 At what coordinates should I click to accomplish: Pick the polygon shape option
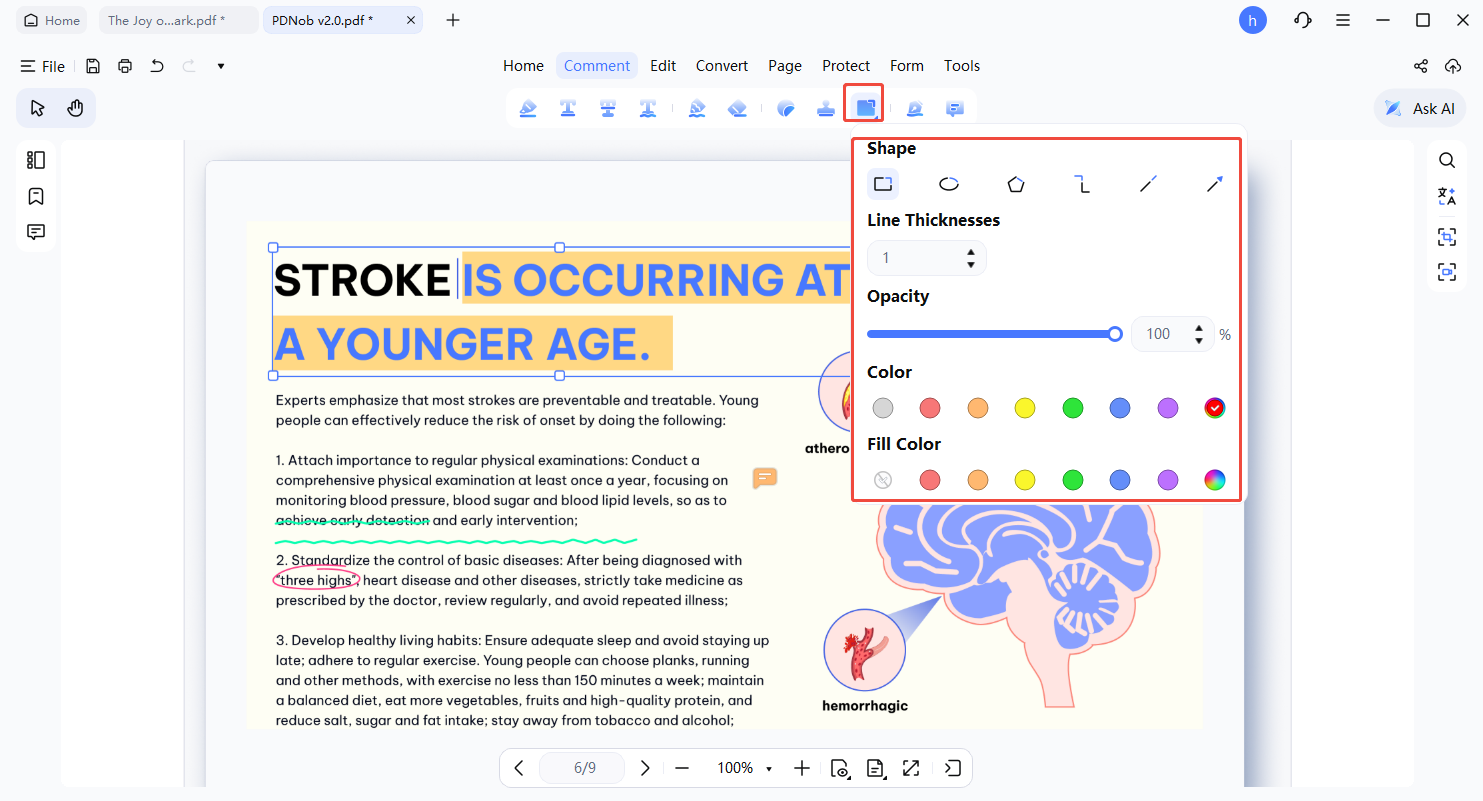(1015, 184)
